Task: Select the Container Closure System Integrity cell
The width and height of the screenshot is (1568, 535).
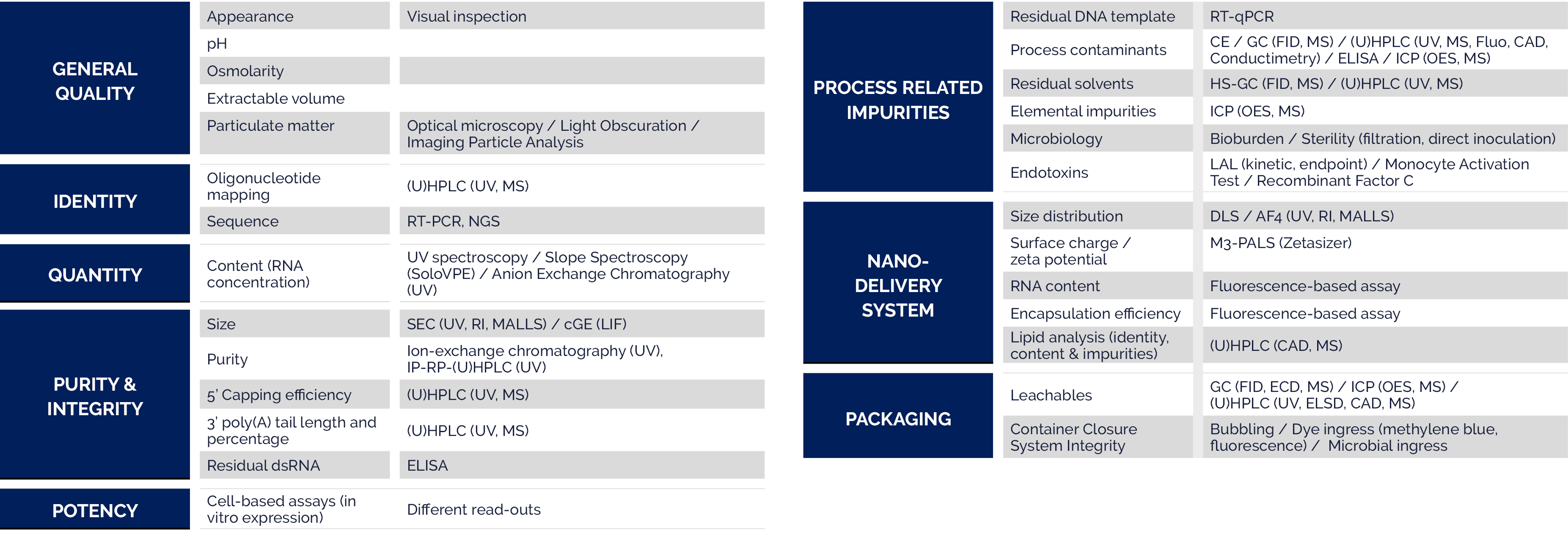Action: pyautogui.click(x=1098, y=437)
